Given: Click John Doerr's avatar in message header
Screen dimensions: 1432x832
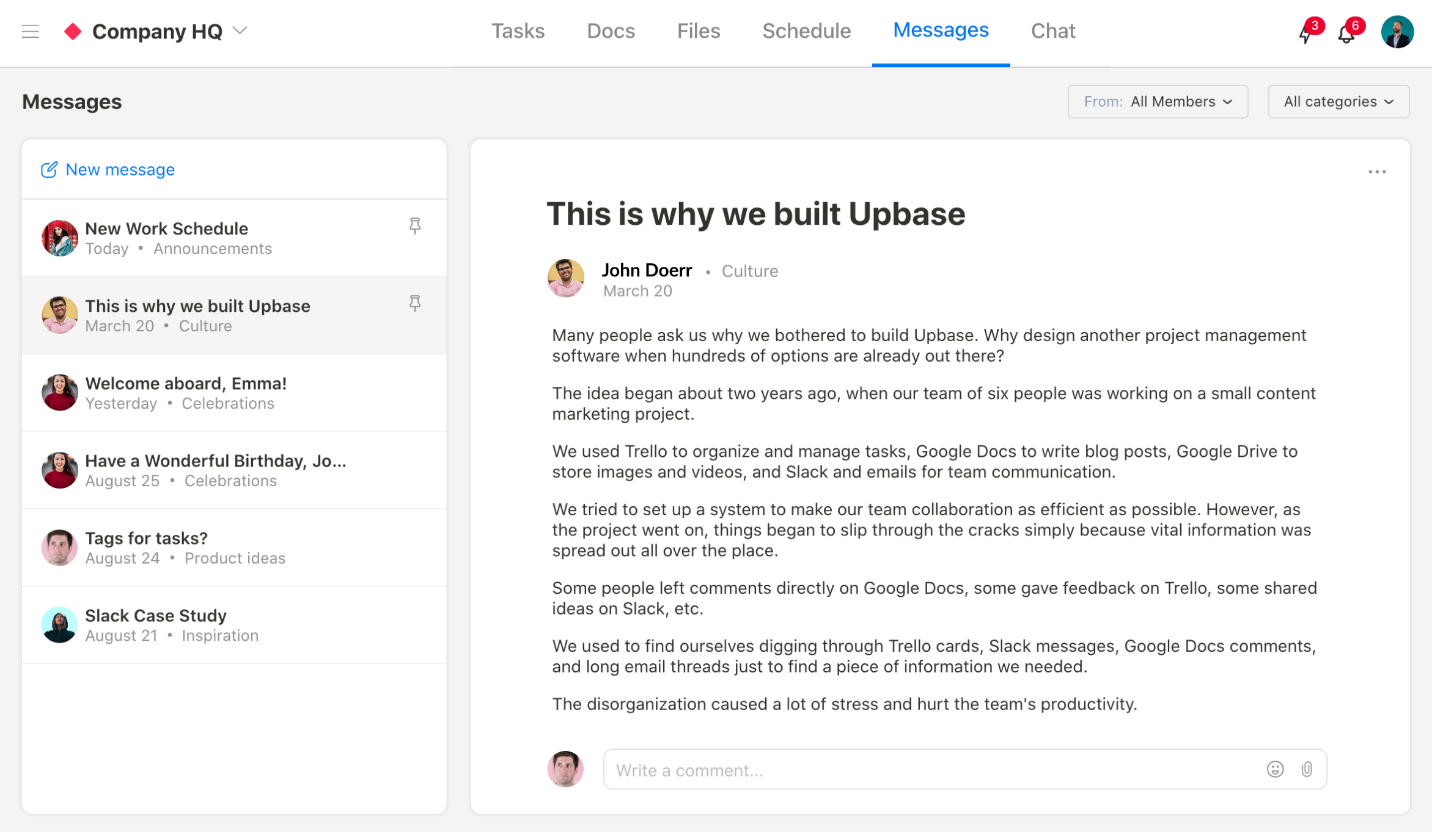Looking at the screenshot, I should point(566,278).
